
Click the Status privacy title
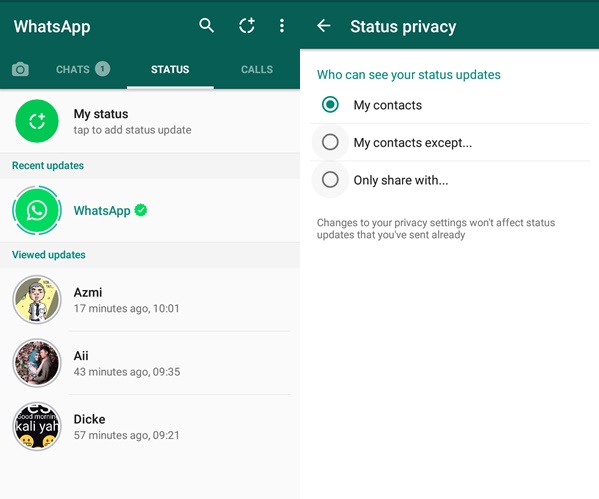(x=403, y=27)
